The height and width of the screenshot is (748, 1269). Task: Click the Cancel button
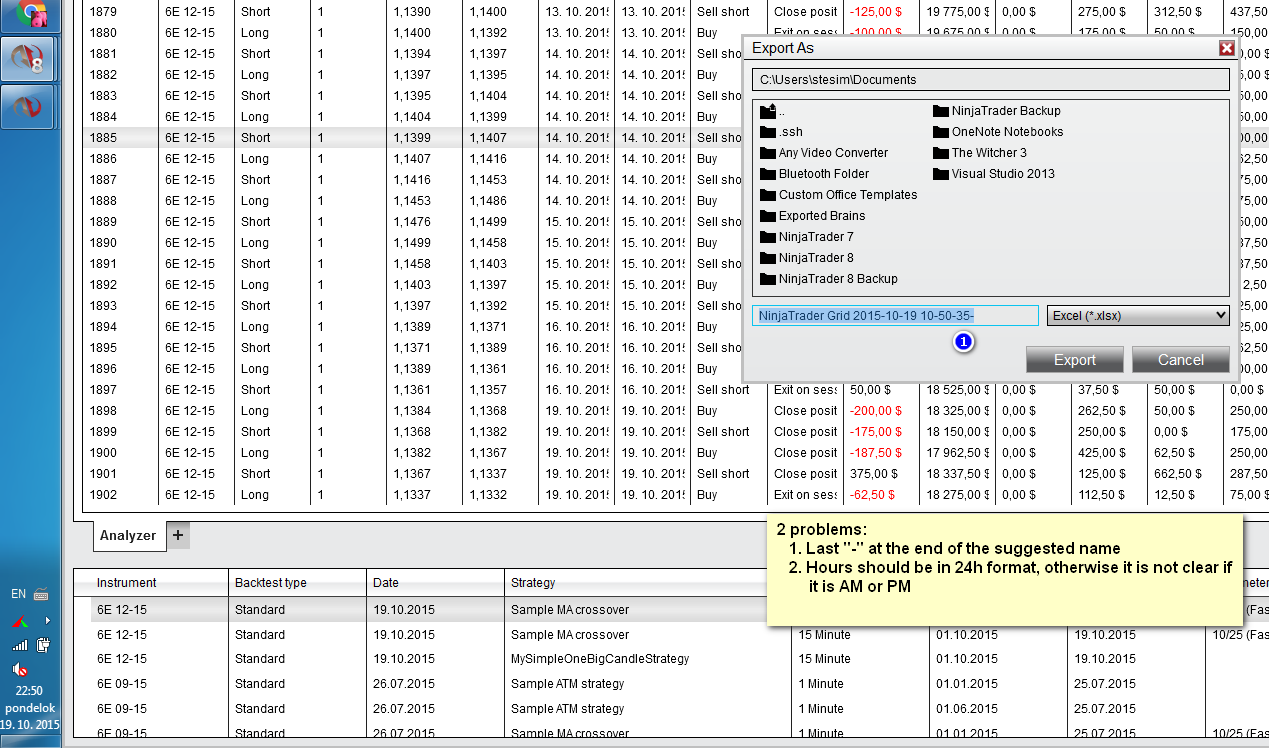pyautogui.click(x=1181, y=360)
